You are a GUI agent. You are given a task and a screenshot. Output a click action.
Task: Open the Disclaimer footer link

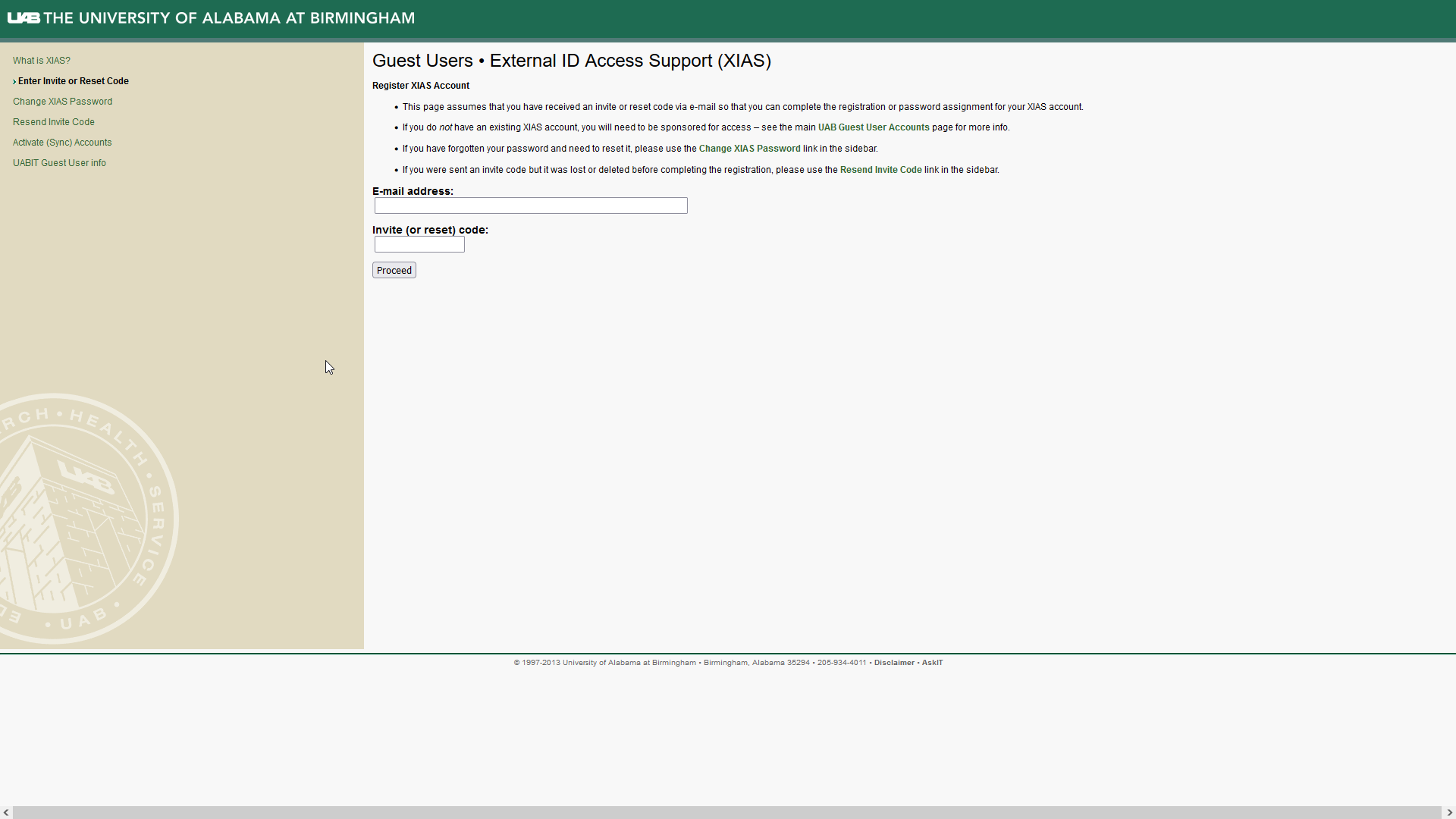tap(894, 663)
